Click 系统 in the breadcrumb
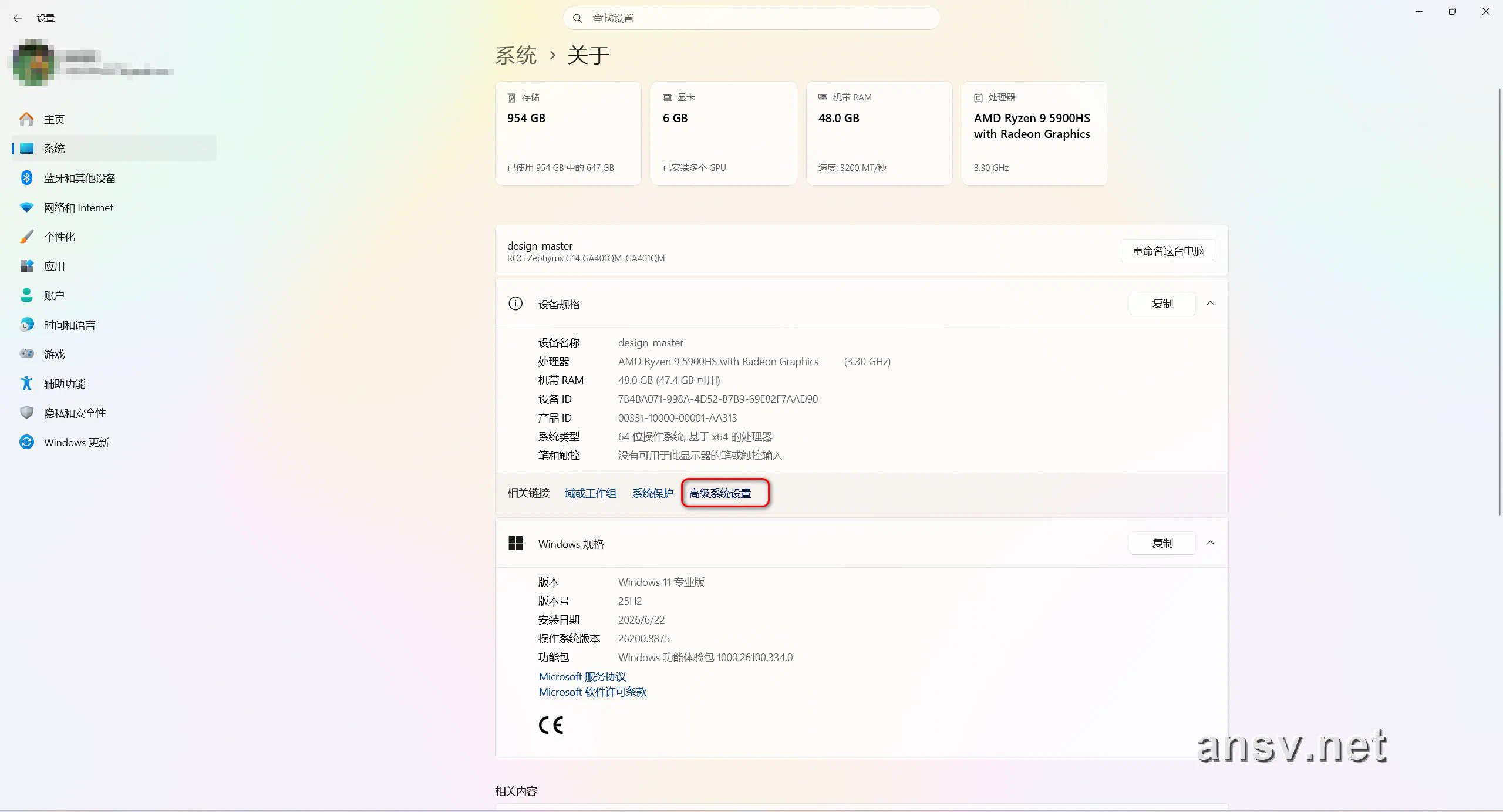 (x=515, y=56)
